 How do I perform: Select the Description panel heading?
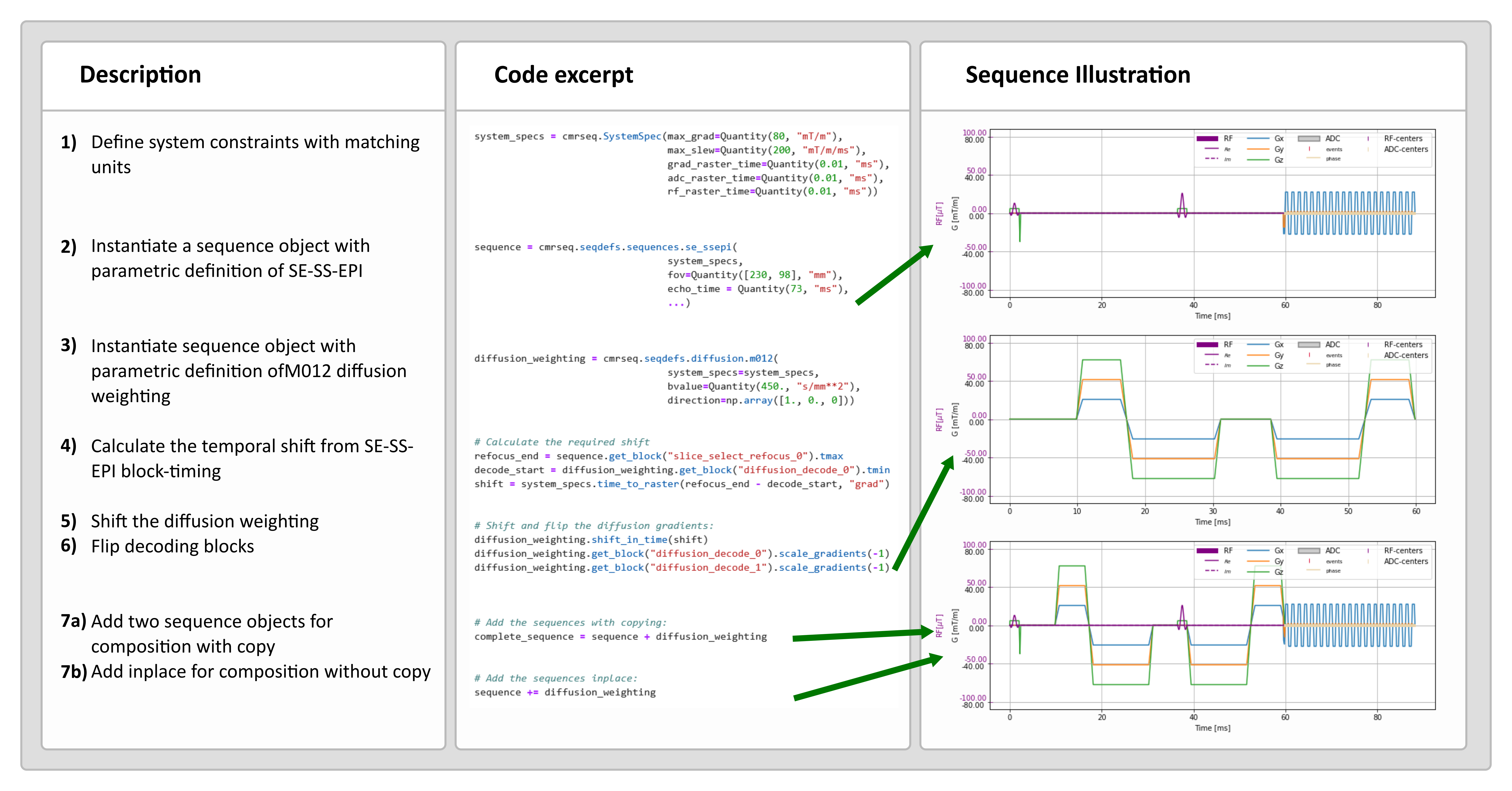tap(140, 75)
